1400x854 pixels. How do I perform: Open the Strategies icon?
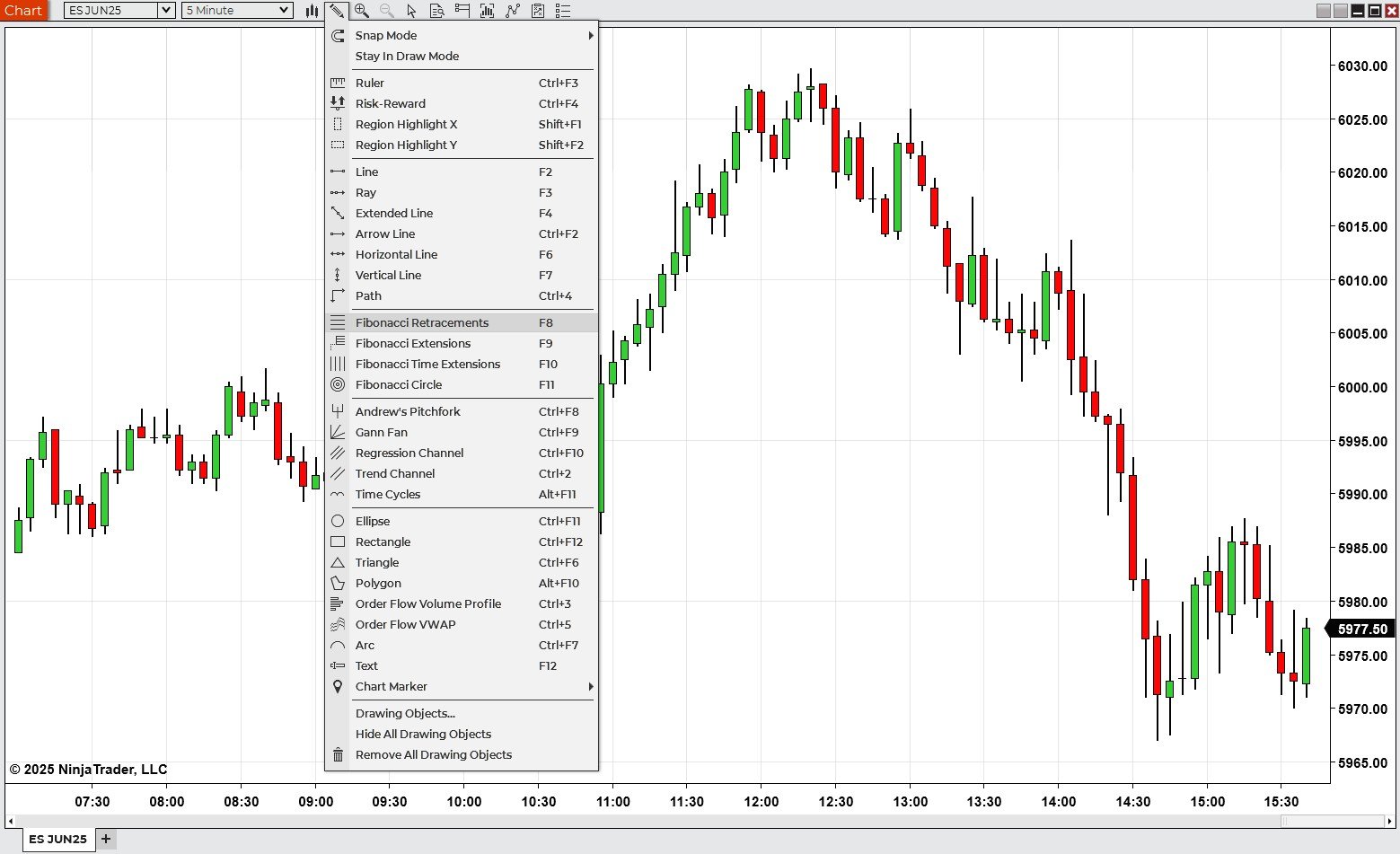(x=537, y=11)
